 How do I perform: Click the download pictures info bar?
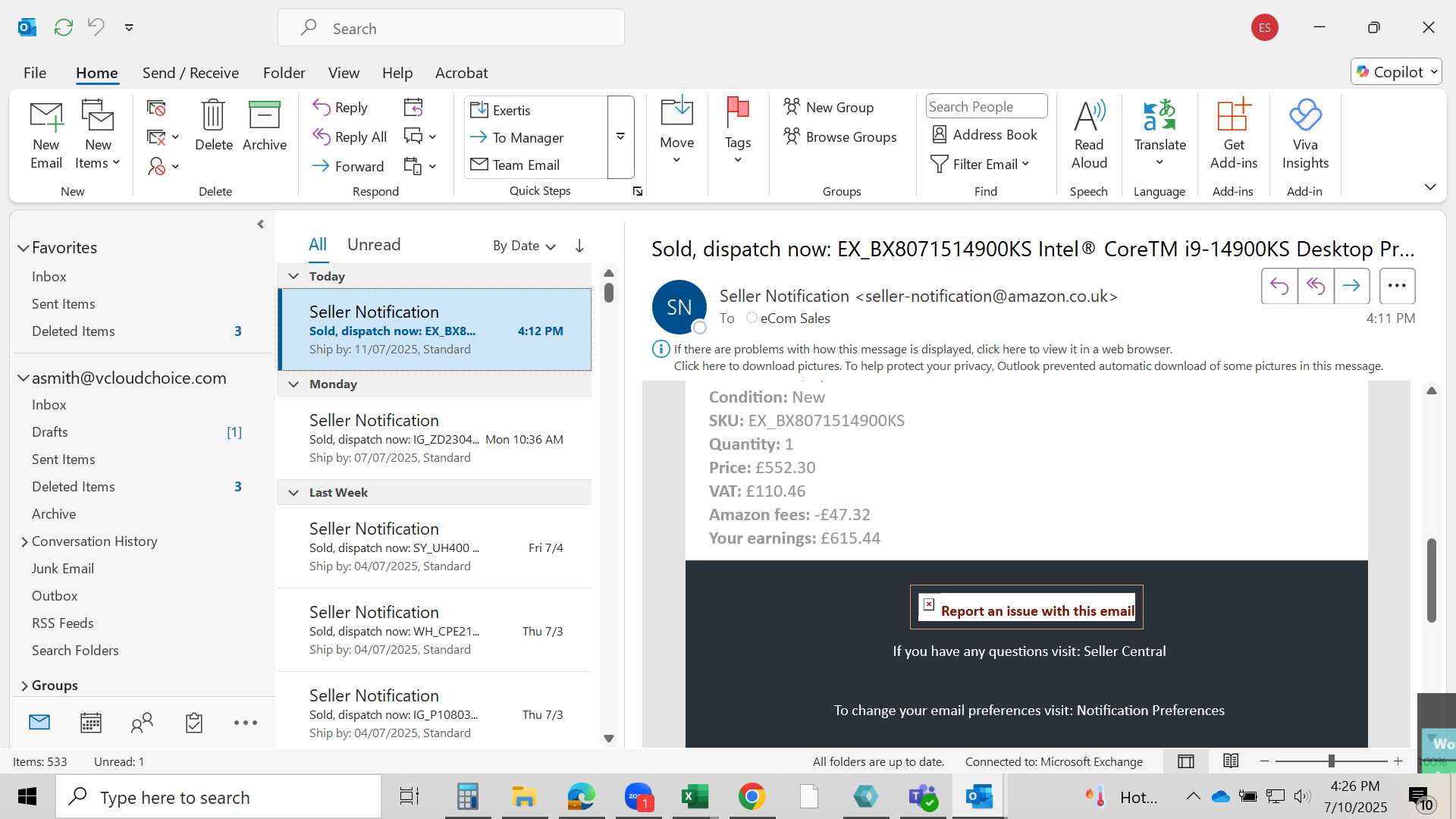(1028, 366)
